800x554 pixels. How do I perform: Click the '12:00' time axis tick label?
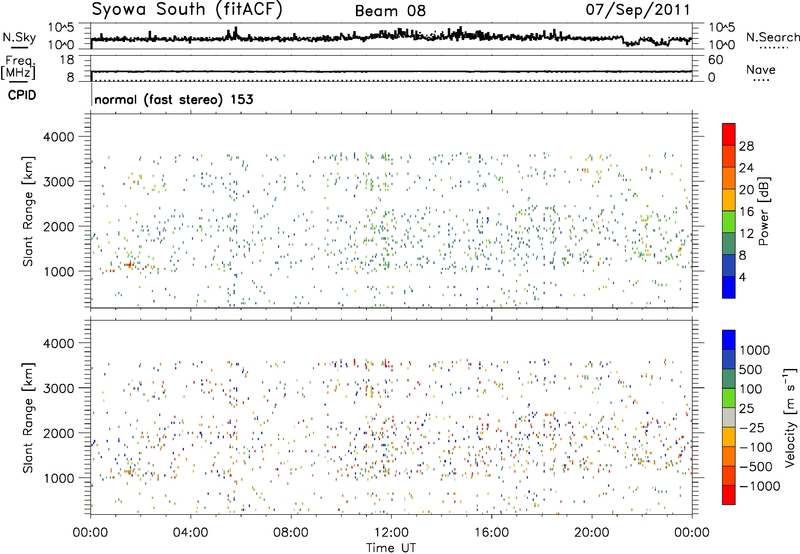391,533
